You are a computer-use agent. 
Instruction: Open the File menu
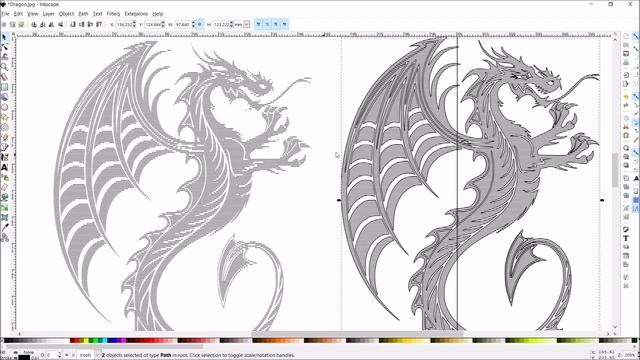click(5, 14)
